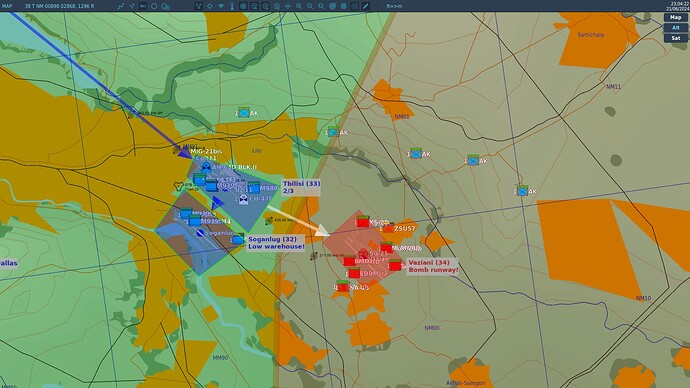Screen dimensions: 690x388
Task: Click the blue AK unit near Lilo border
Action: point(333,132)
